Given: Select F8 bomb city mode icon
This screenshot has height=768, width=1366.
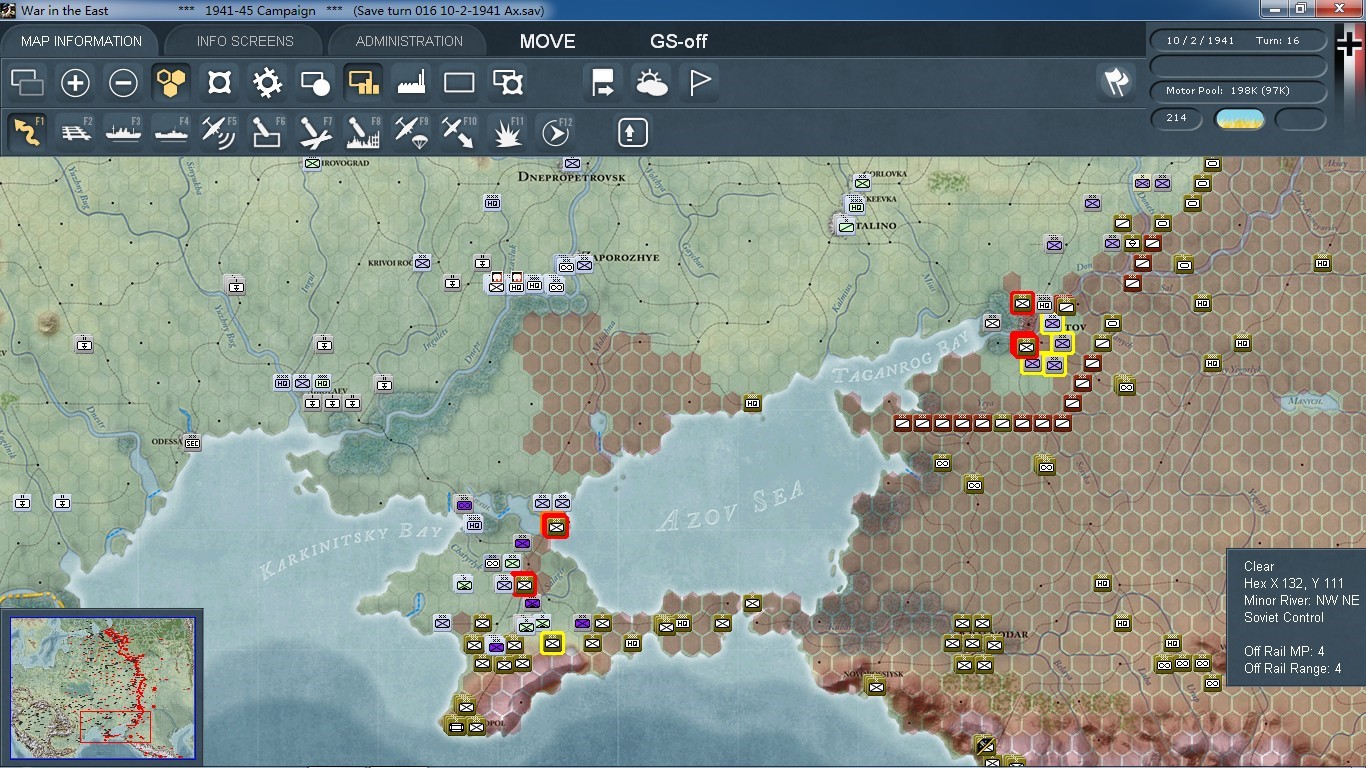Looking at the screenshot, I should (363, 132).
